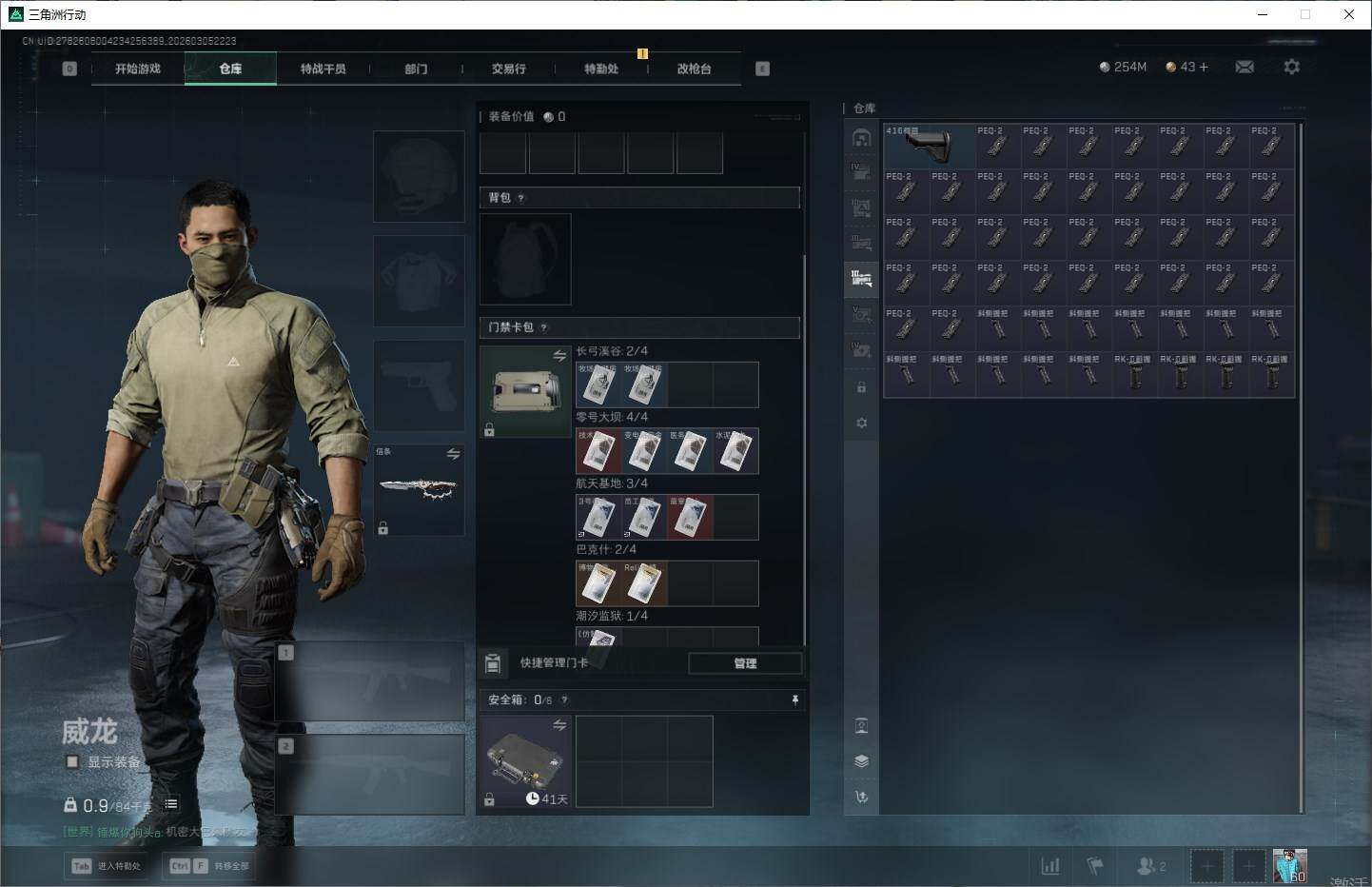Select the key card case thumbnail

coord(525,391)
